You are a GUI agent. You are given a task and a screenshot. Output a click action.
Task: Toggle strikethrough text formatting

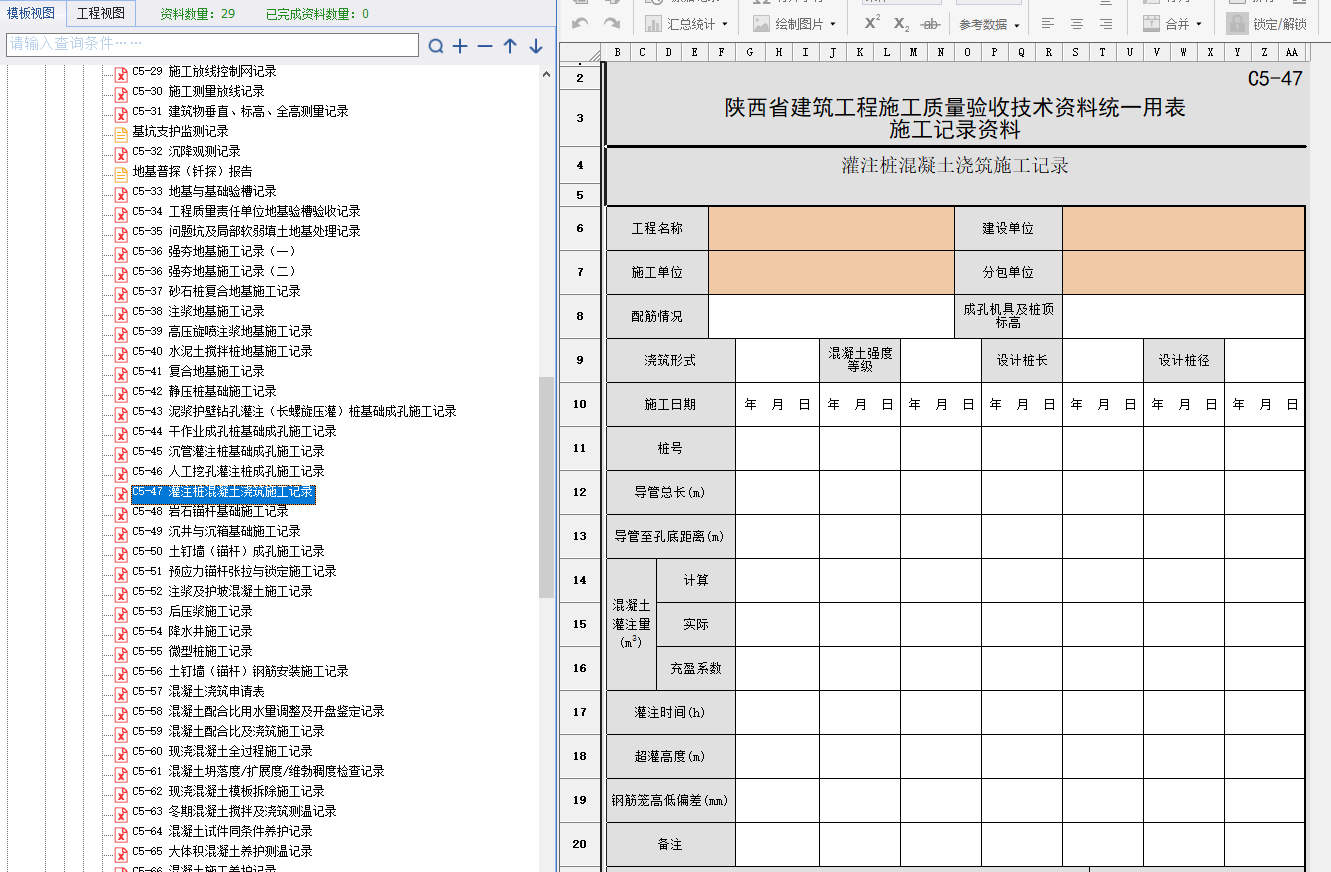tap(930, 23)
